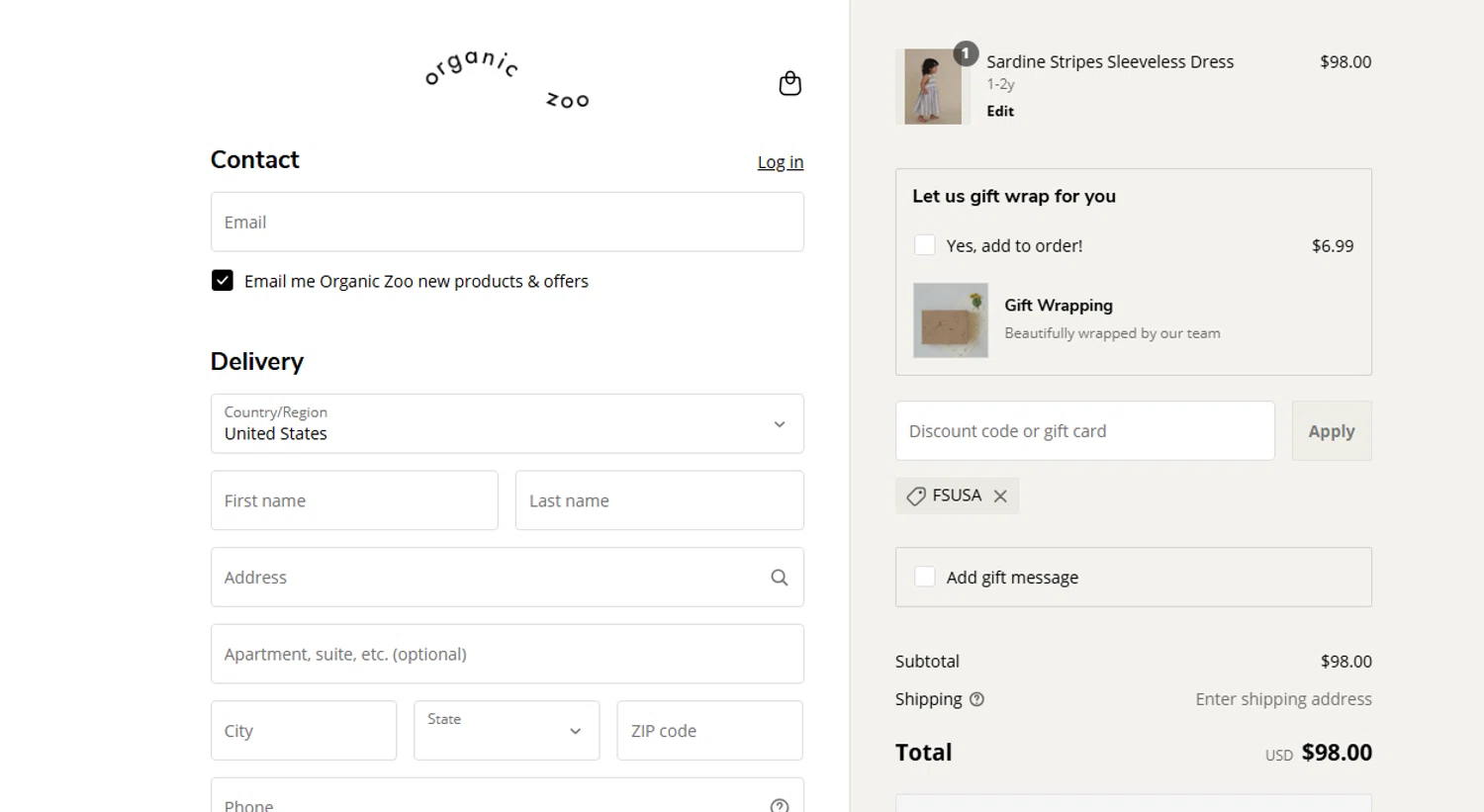Click the FSUSA discount tag icon
This screenshot has height=812, width=1484.
coord(916,496)
